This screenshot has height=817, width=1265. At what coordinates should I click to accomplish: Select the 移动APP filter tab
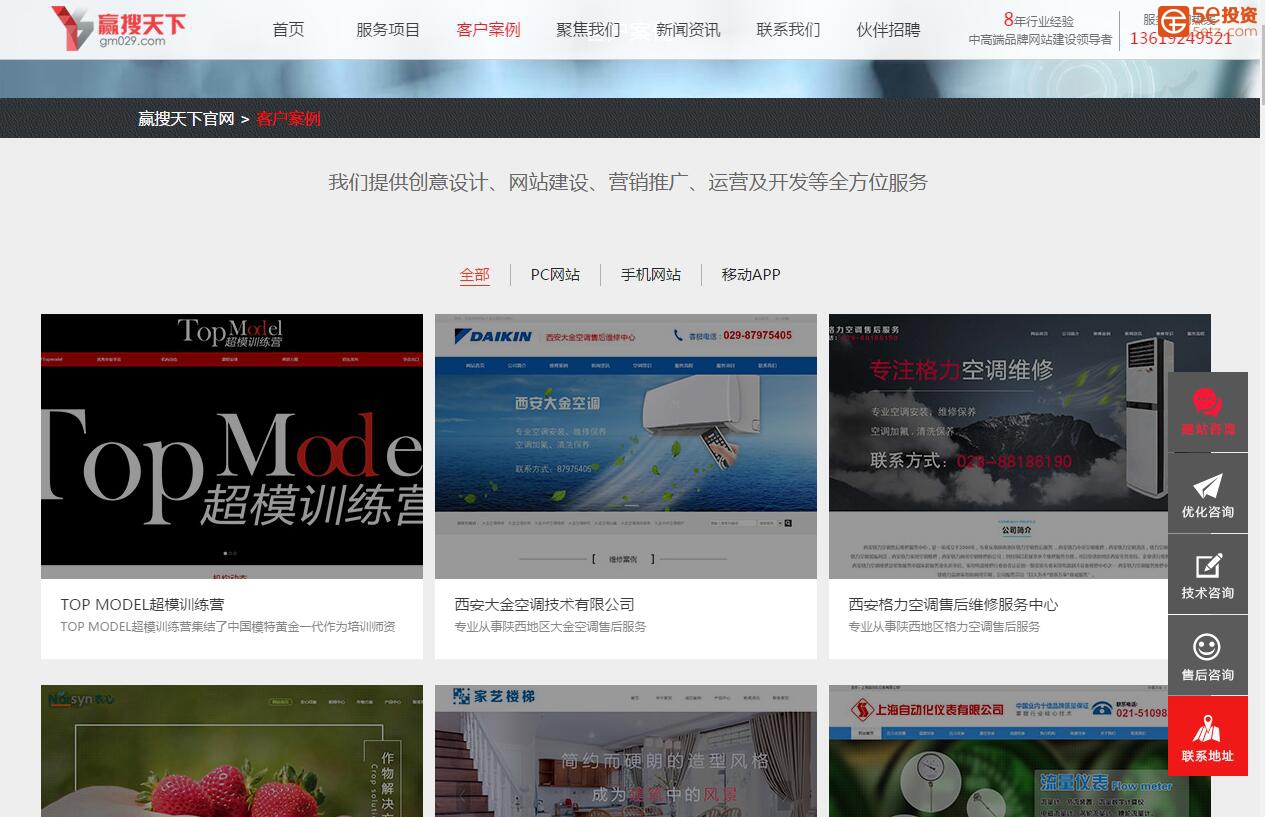point(751,275)
